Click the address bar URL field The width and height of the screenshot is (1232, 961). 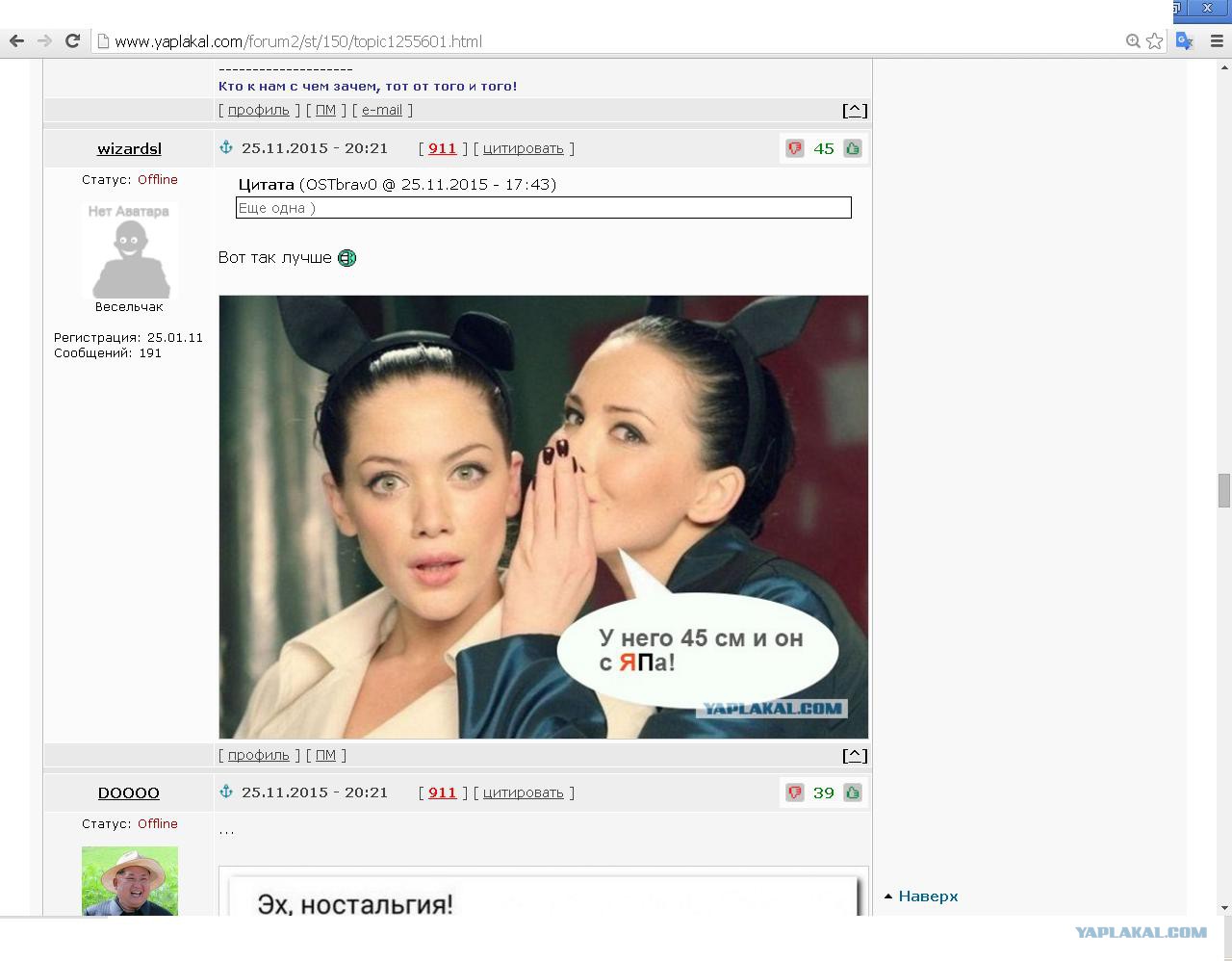616,40
